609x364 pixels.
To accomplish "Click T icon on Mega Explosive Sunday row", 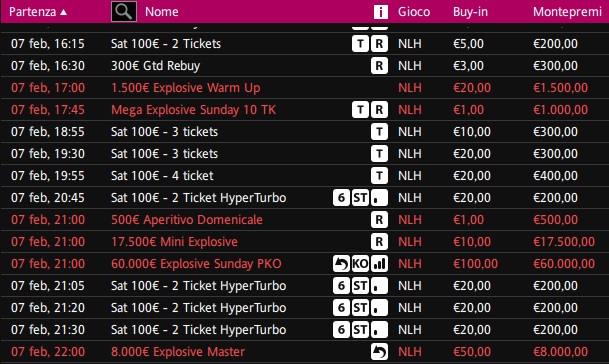I will pyautogui.click(x=360, y=110).
